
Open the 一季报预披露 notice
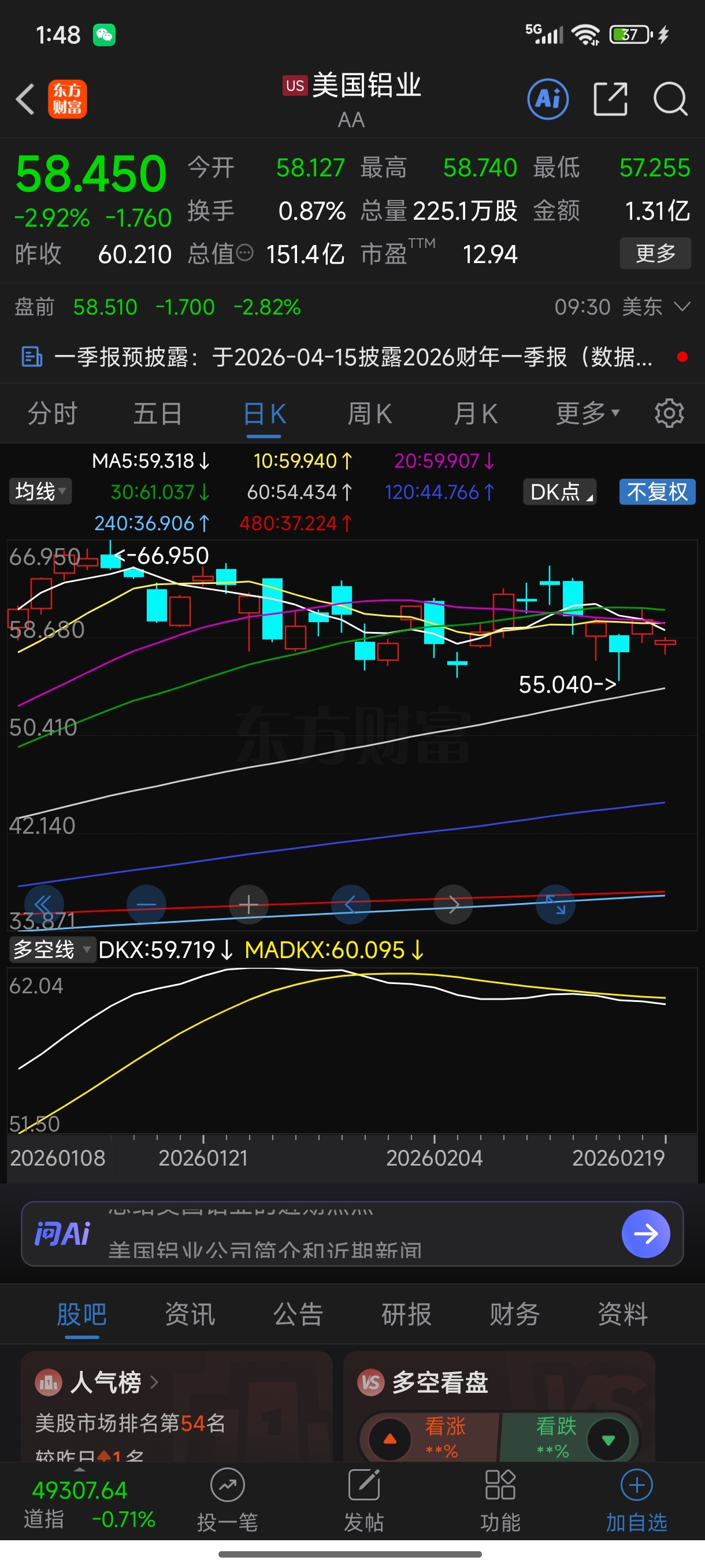click(353, 357)
